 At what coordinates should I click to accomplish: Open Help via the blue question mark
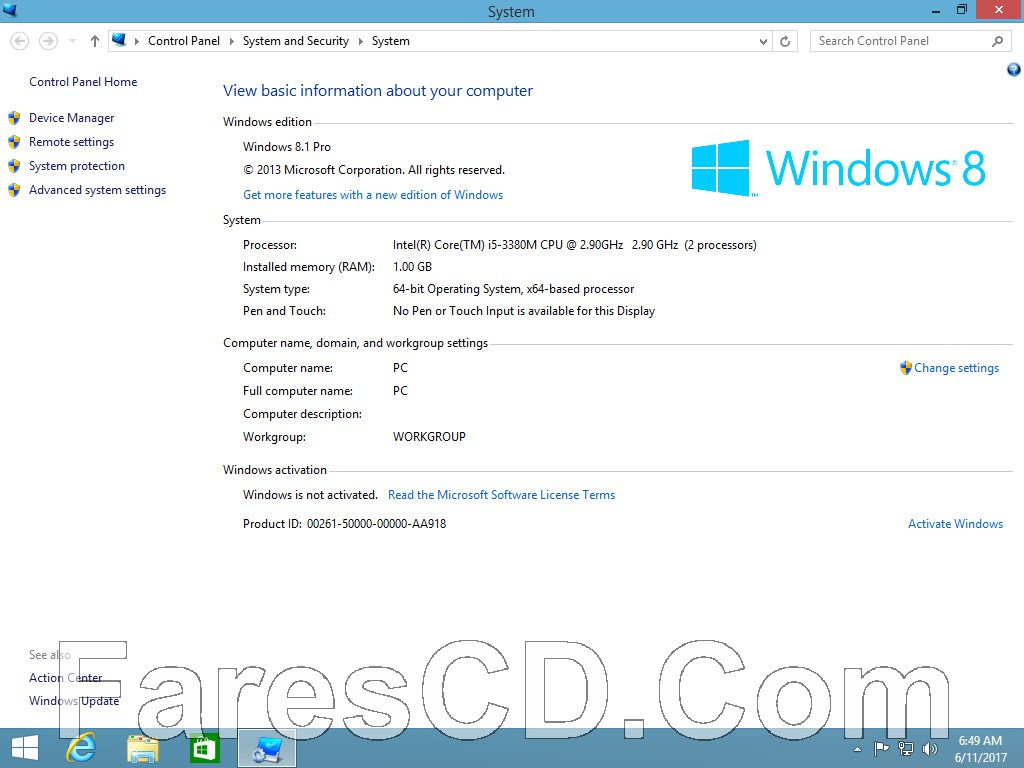1014,69
